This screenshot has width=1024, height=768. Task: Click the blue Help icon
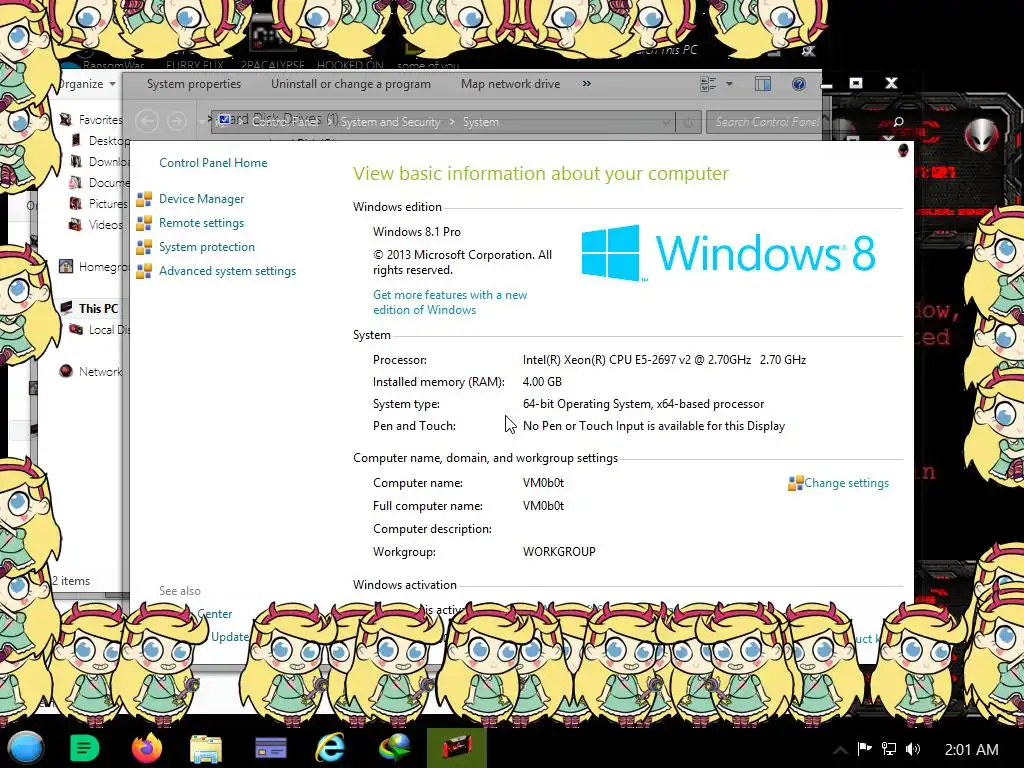coord(798,84)
